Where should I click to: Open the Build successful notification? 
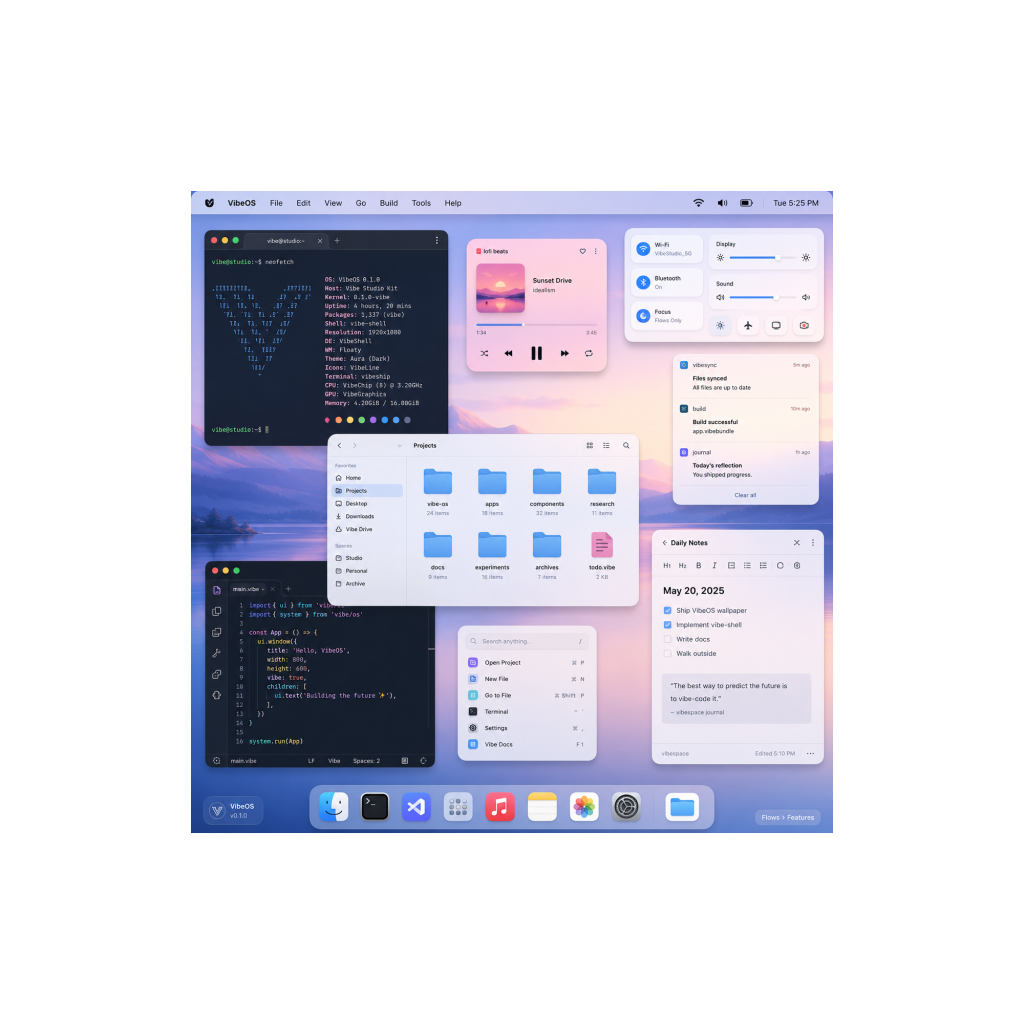coord(745,420)
